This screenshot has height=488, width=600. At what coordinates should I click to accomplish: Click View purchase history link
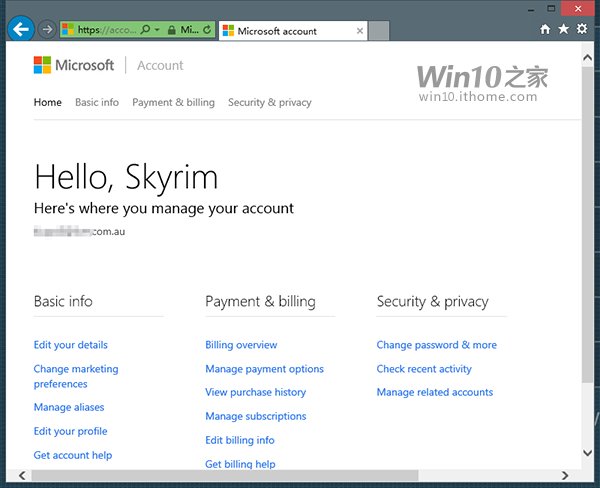click(256, 392)
